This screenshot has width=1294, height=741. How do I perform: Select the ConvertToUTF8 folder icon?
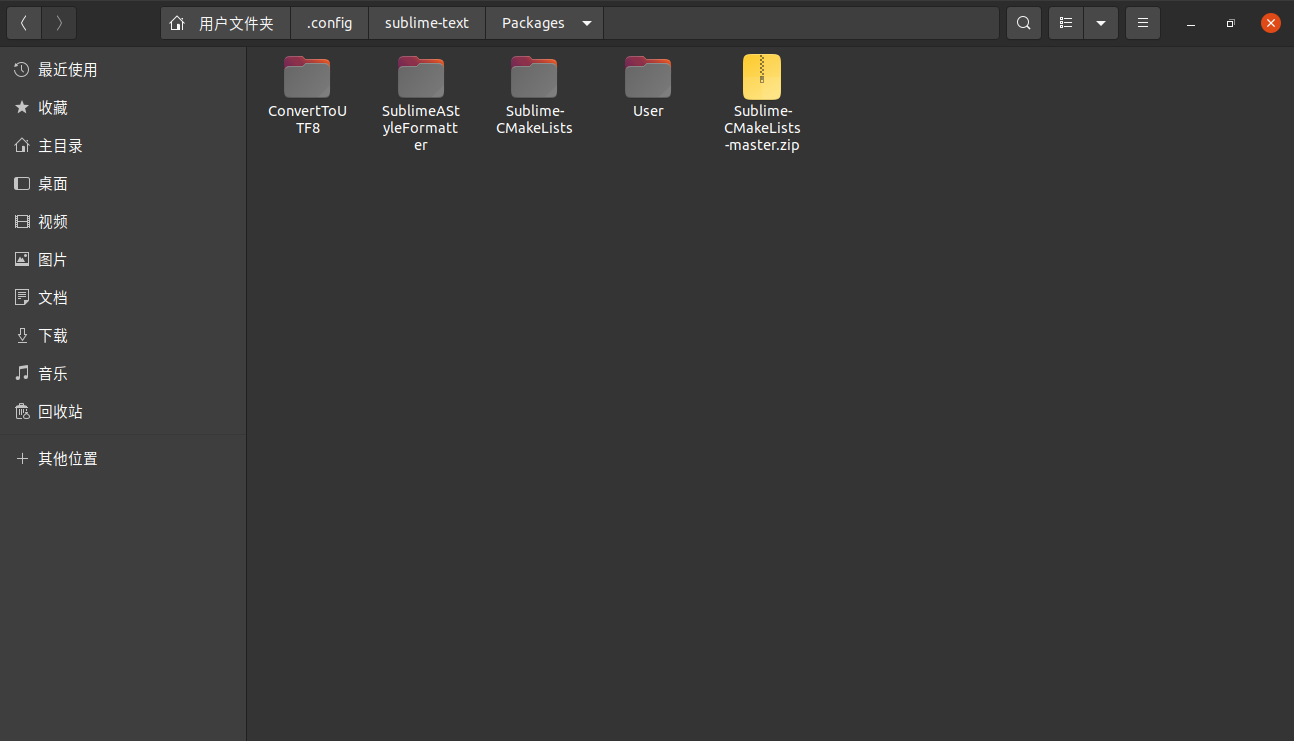pos(307,77)
